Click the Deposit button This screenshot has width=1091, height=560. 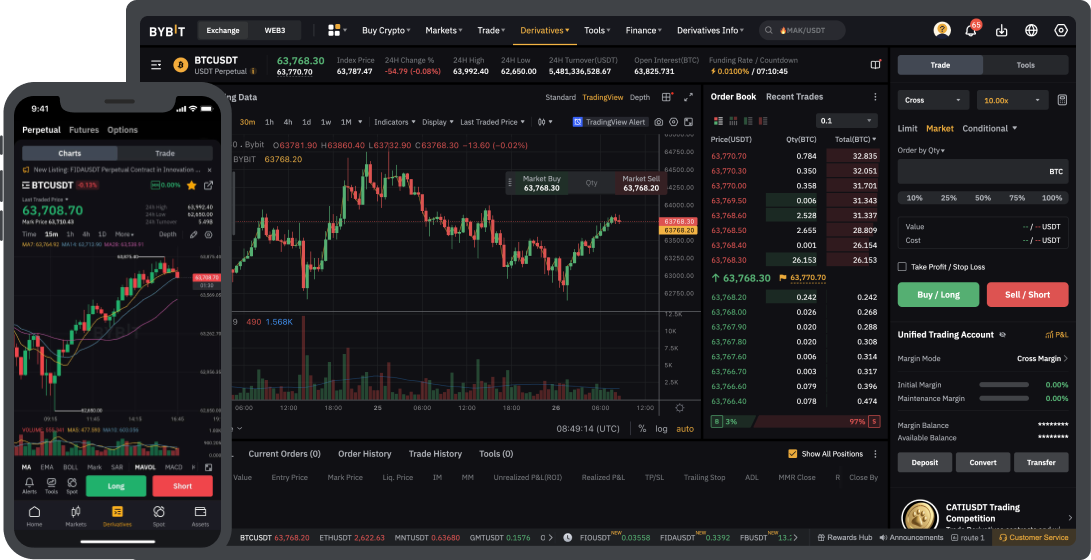pyautogui.click(x=925, y=462)
